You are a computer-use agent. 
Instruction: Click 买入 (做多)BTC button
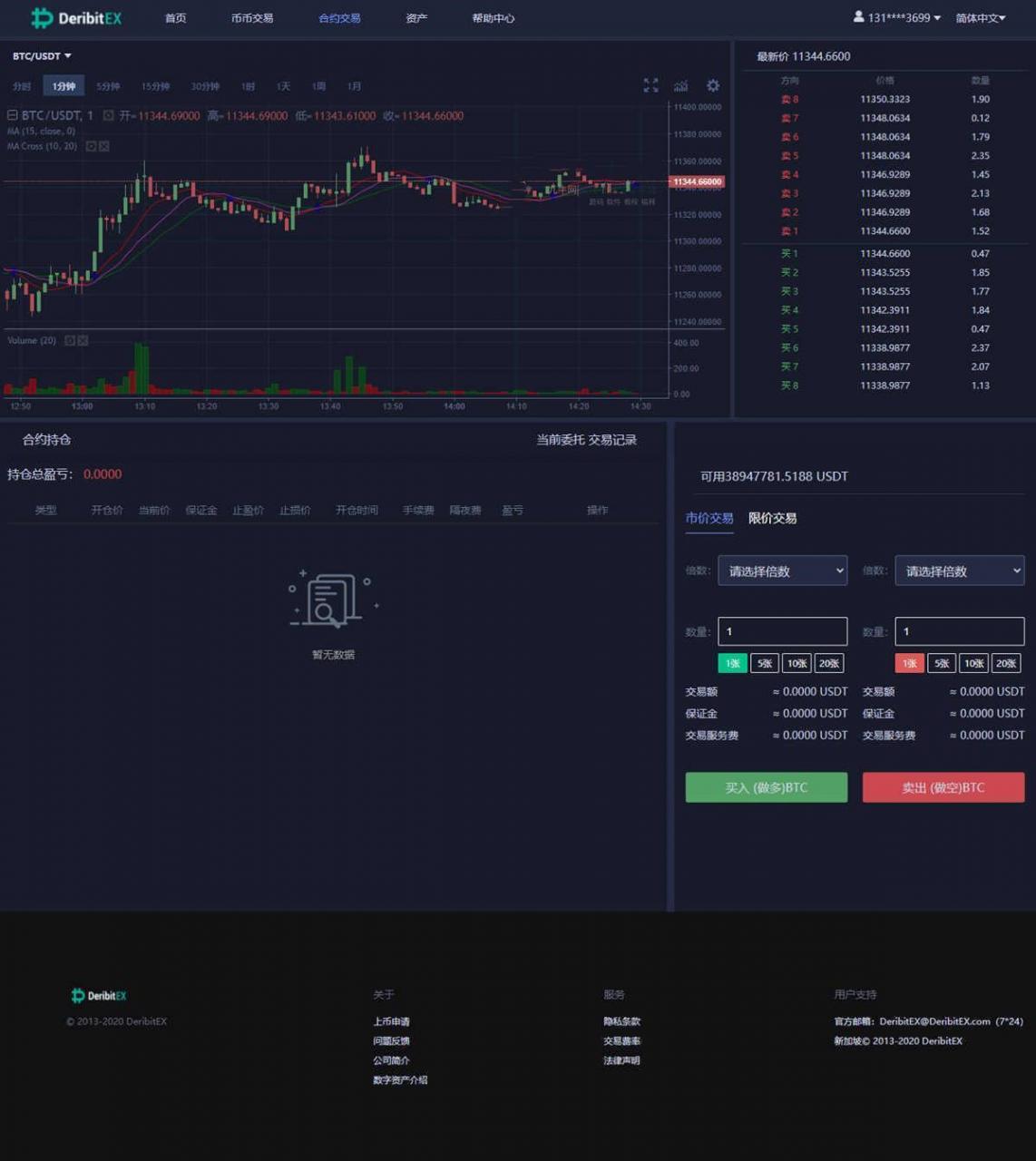[766, 787]
